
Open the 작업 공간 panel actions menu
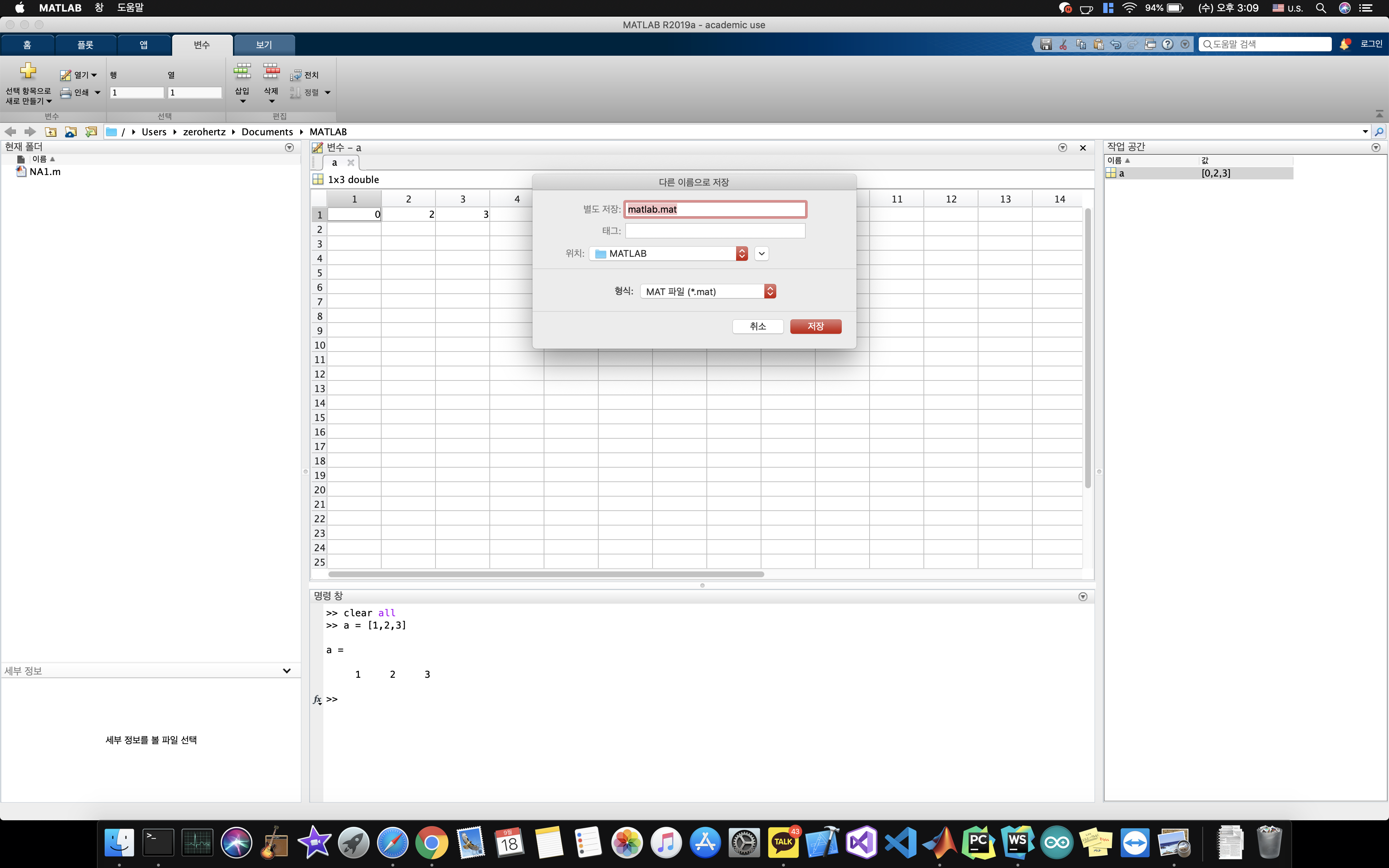click(x=1376, y=148)
